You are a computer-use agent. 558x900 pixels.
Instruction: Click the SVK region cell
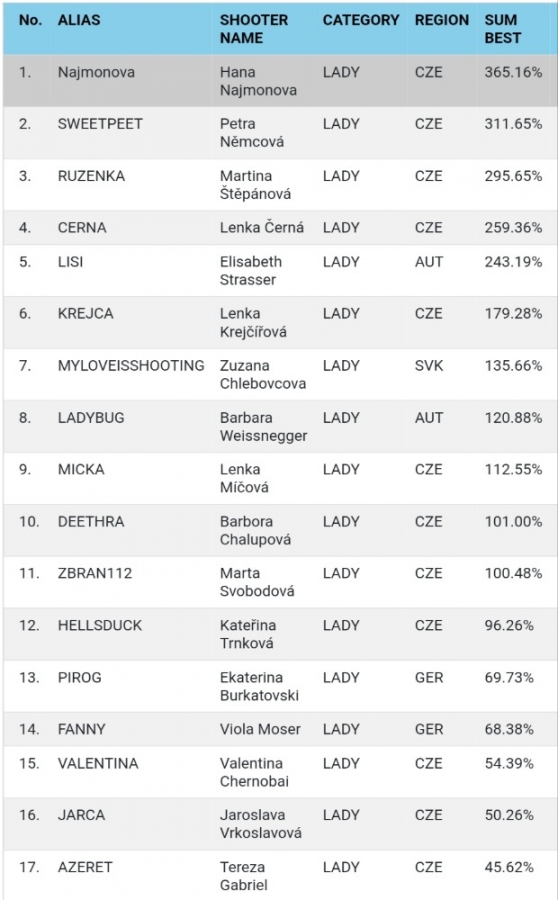coord(429,366)
